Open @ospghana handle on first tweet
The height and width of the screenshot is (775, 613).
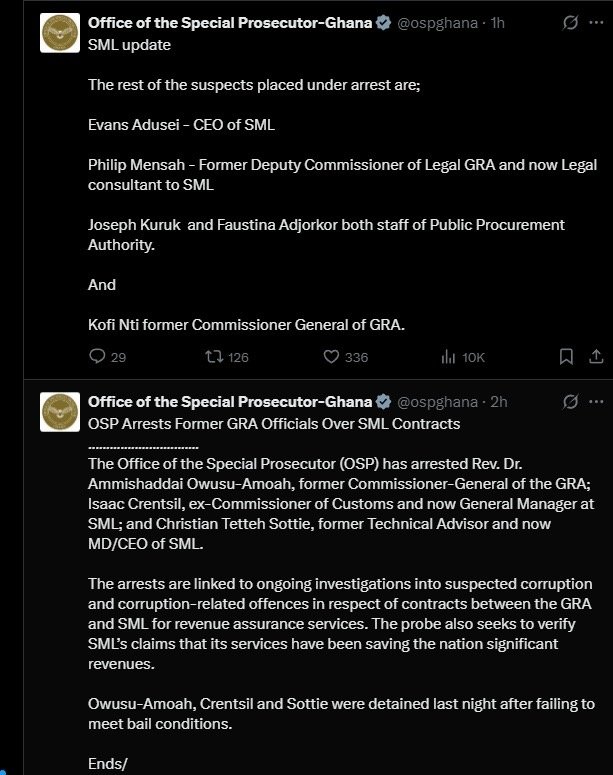438,23
